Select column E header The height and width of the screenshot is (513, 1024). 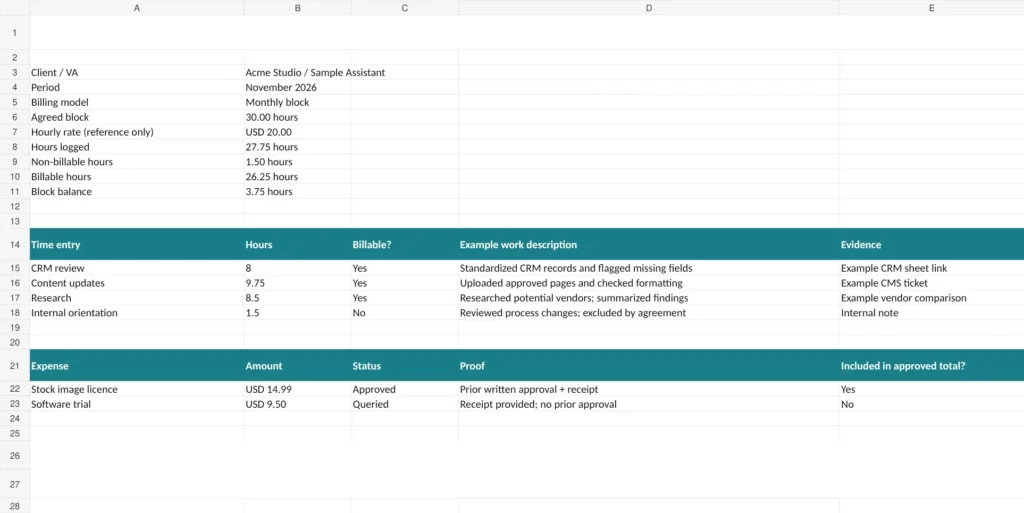click(x=931, y=8)
